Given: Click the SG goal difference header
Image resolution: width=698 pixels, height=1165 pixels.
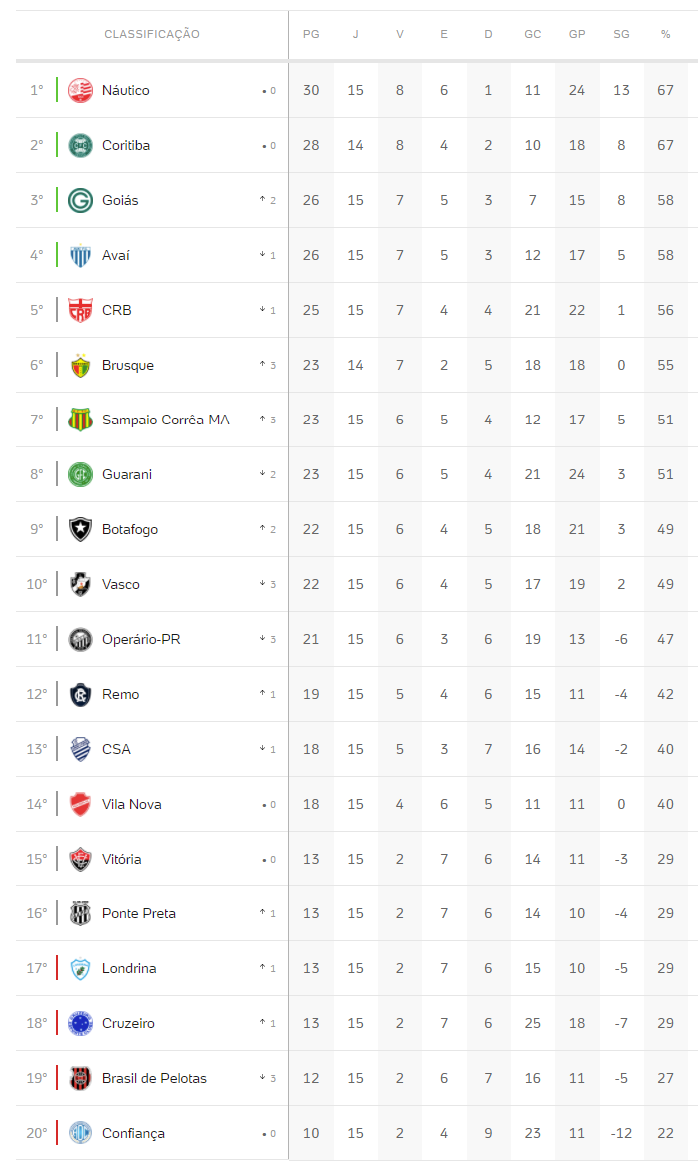Looking at the screenshot, I should coord(621,34).
